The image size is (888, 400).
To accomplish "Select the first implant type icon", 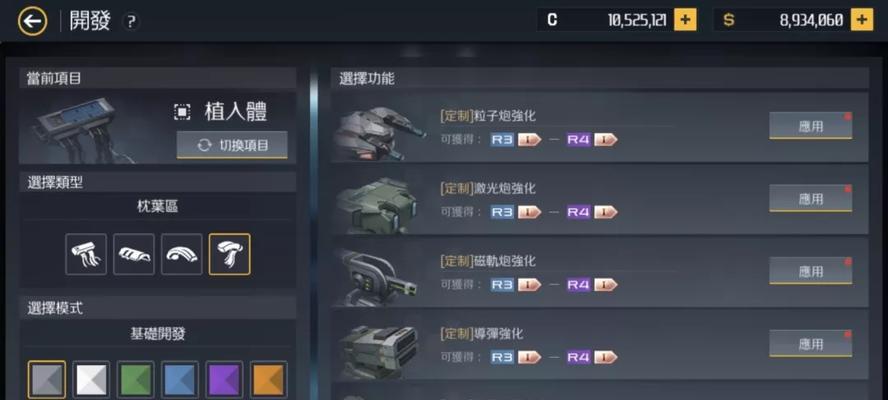I will tap(86, 254).
